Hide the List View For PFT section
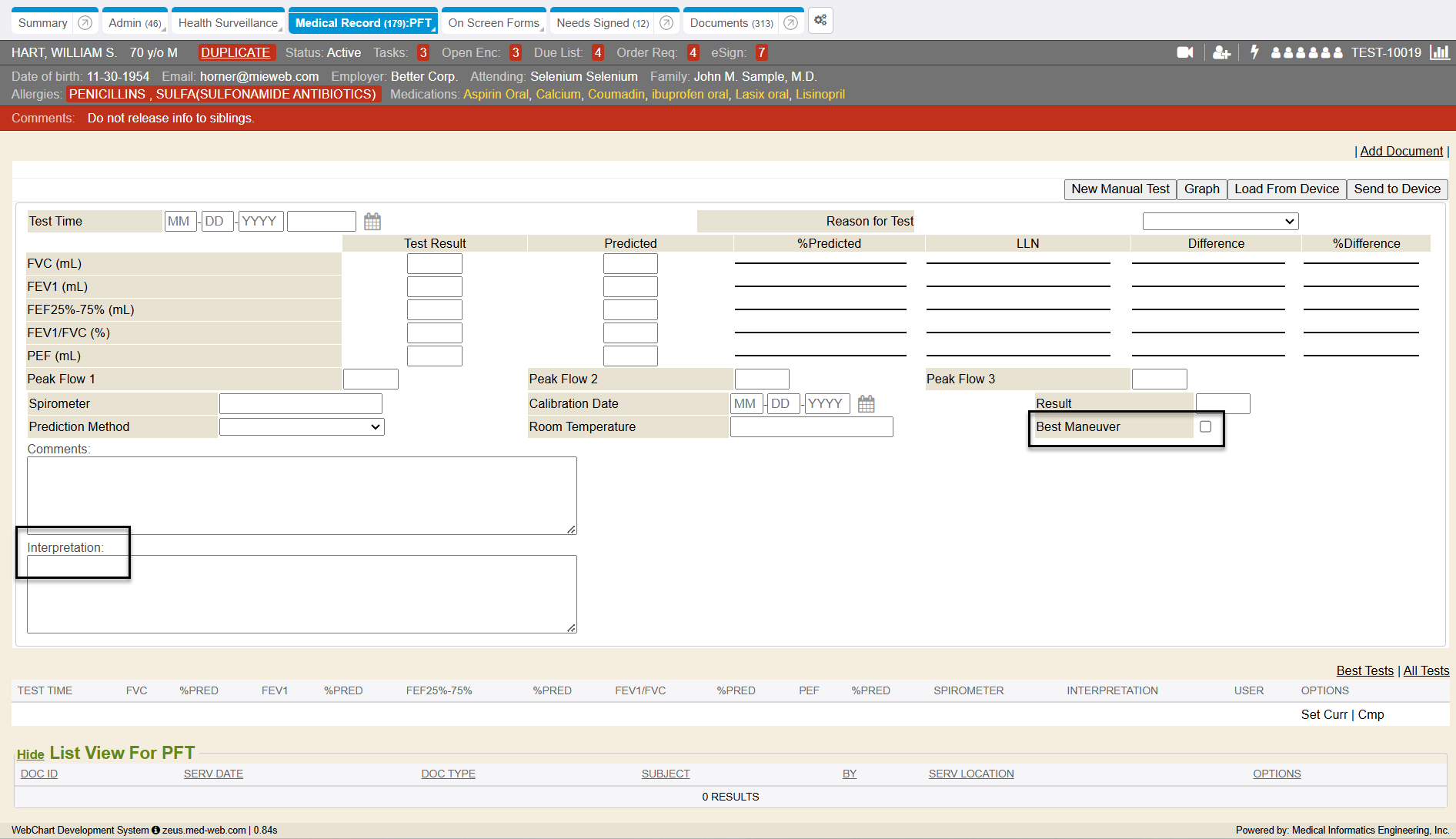This screenshot has height=839, width=1456. coord(30,754)
